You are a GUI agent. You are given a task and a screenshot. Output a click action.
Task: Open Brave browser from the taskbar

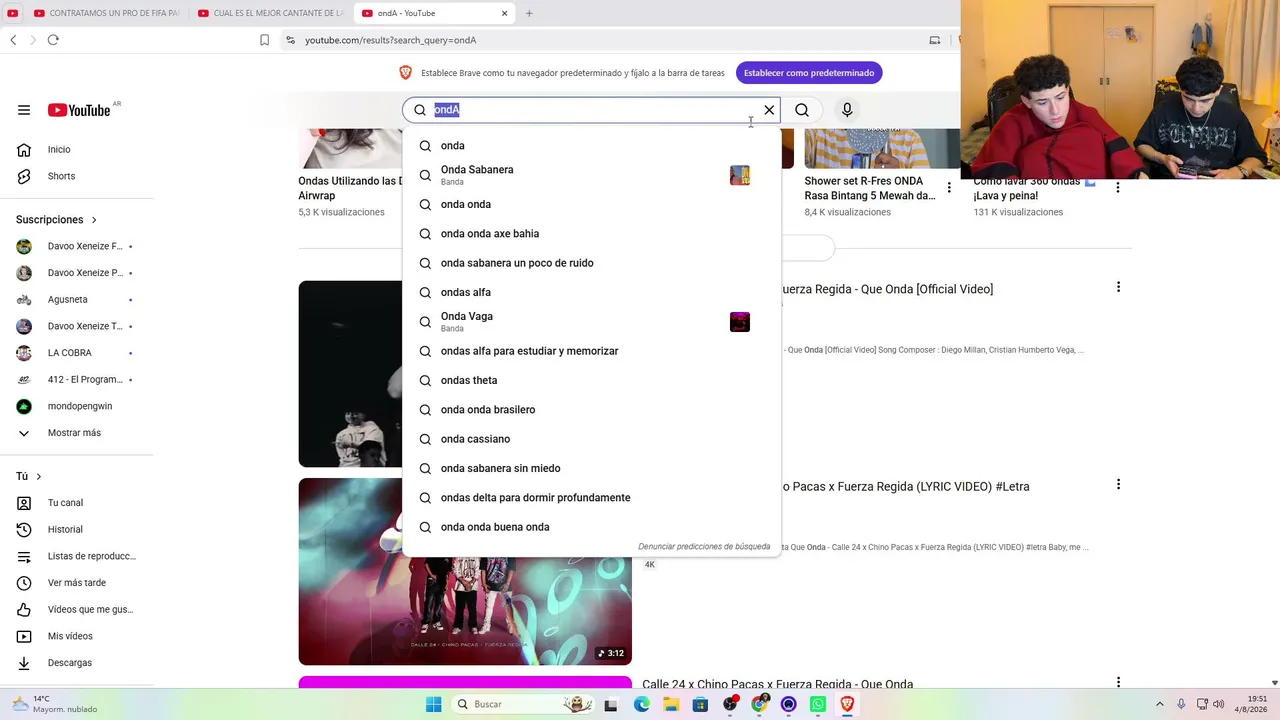click(x=848, y=704)
